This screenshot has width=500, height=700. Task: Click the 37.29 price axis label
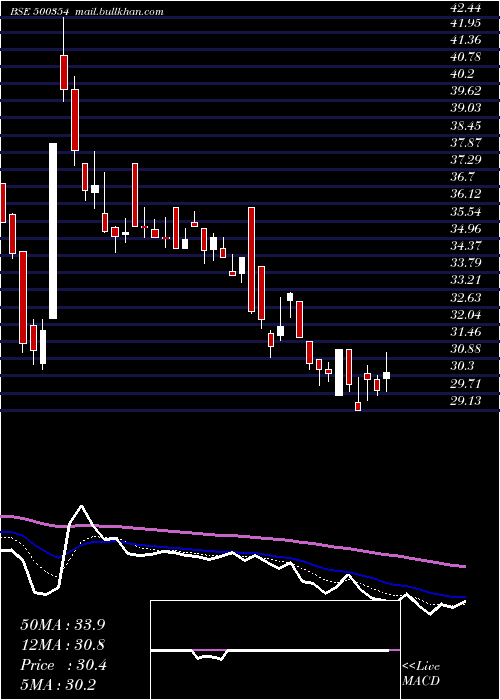466,160
